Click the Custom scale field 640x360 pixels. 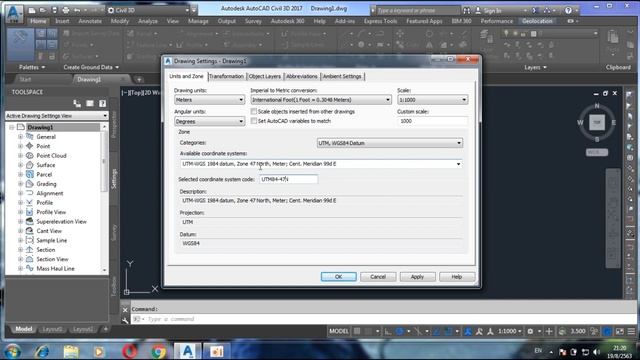[432, 121]
